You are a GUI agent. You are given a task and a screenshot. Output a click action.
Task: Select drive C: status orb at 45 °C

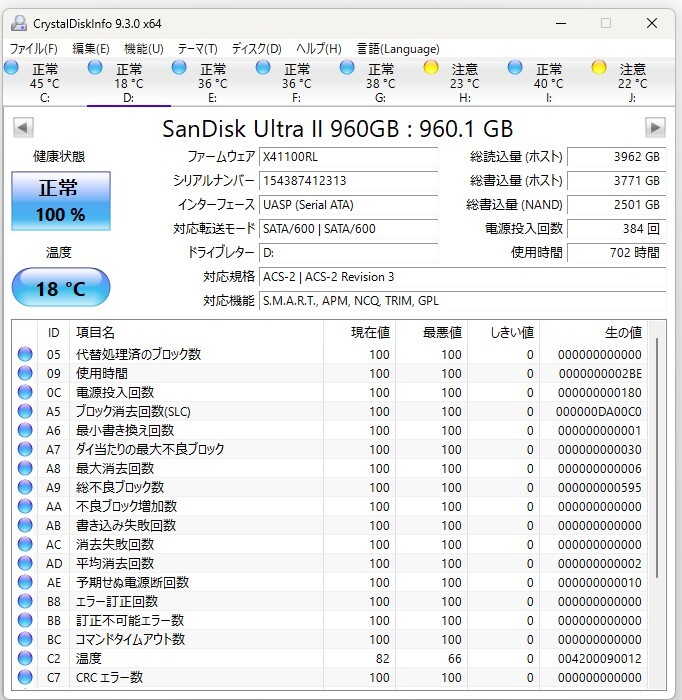pyautogui.click(x=11, y=68)
